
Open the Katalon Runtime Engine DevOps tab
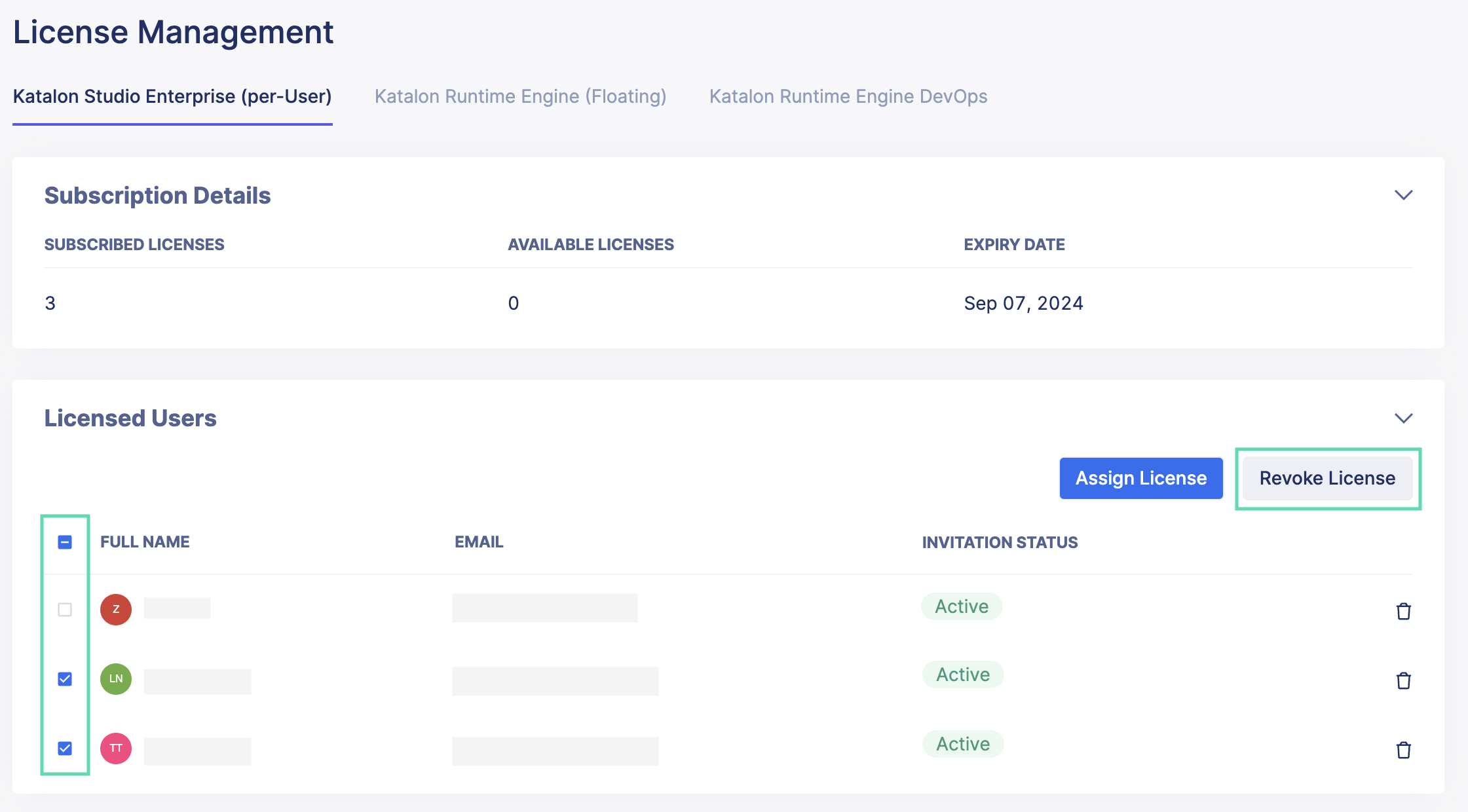point(848,96)
